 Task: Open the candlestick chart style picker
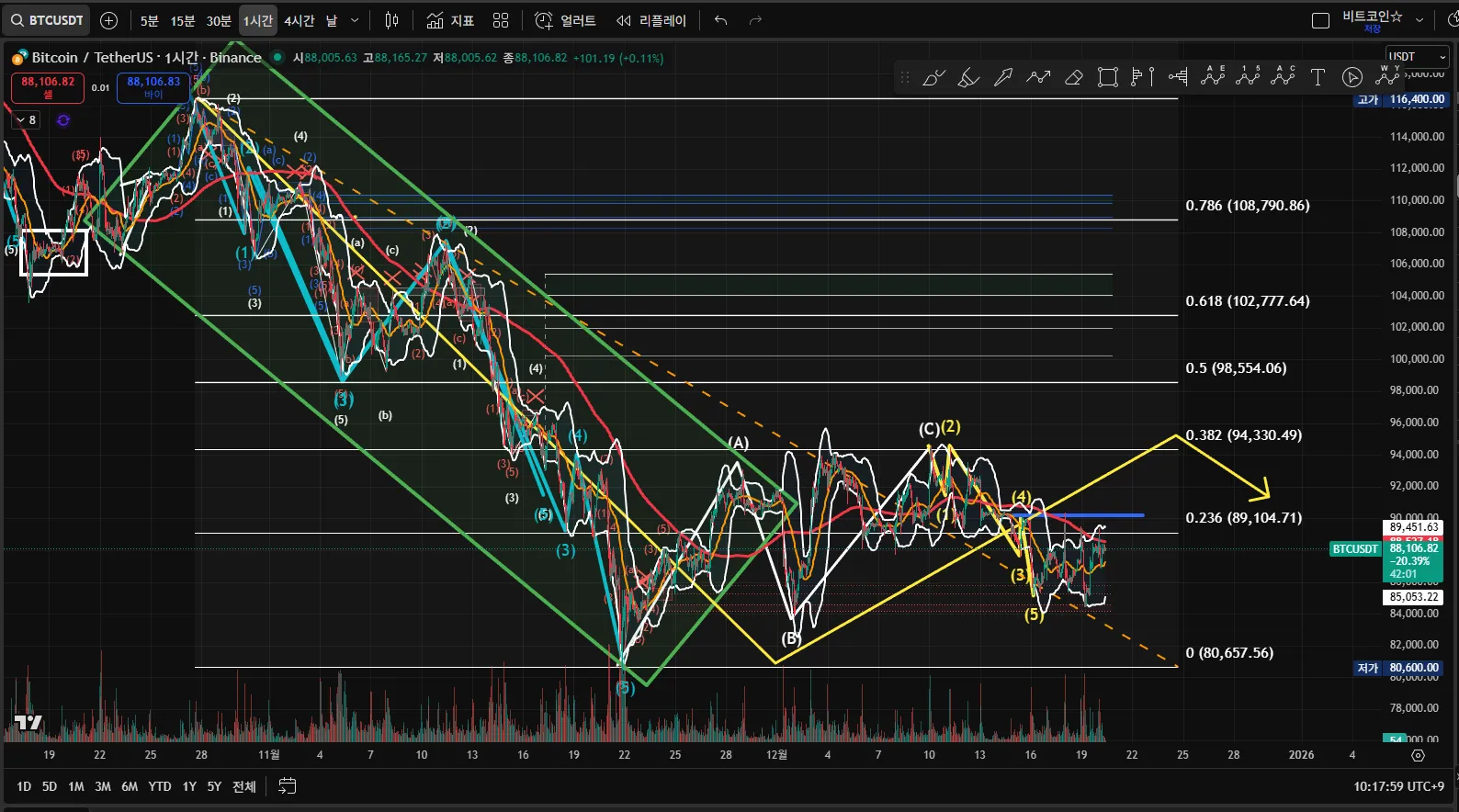[391, 20]
